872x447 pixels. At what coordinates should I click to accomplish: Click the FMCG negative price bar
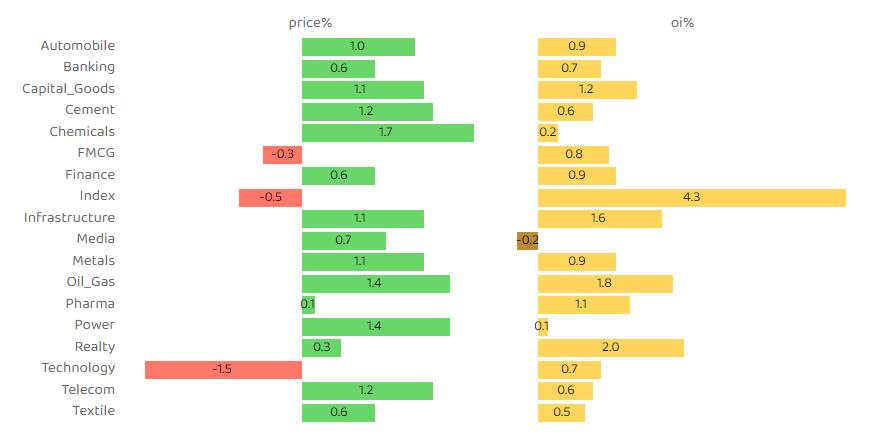coord(282,154)
